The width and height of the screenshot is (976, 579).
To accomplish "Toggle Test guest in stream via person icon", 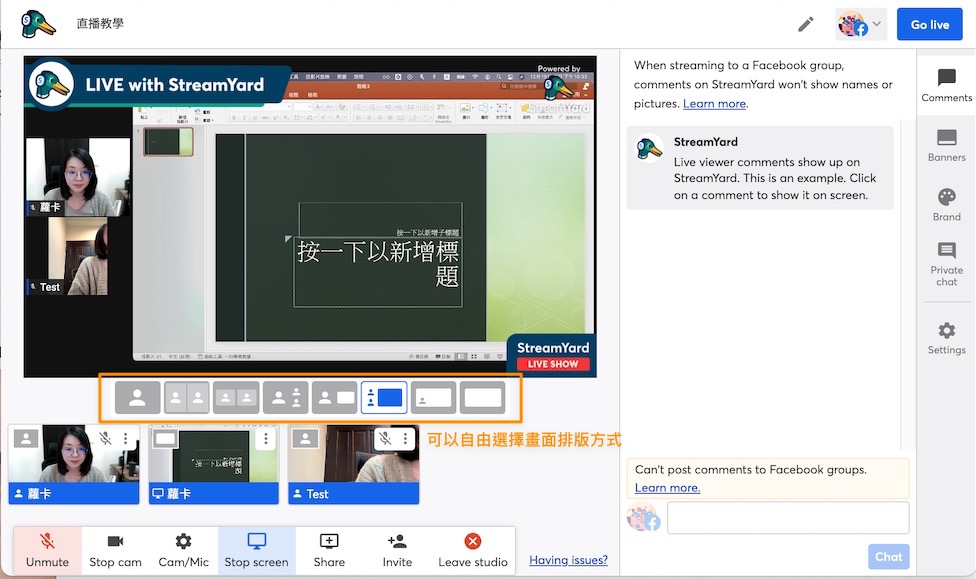I will click(x=305, y=438).
